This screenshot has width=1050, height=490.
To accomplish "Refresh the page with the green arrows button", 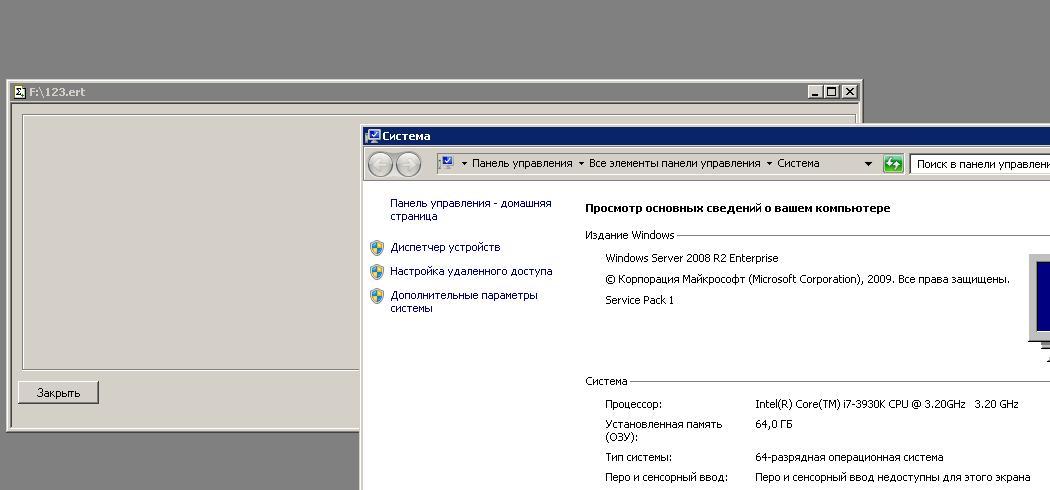I will (x=893, y=164).
